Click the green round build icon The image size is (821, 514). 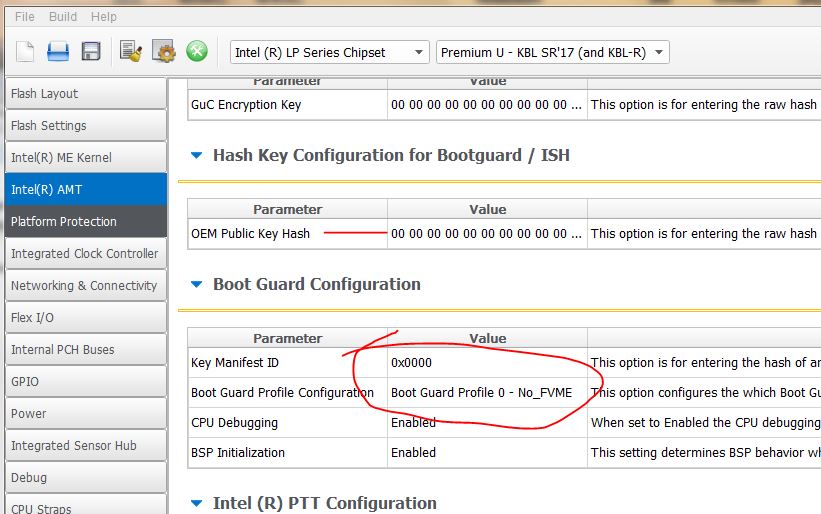(x=197, y=52)
